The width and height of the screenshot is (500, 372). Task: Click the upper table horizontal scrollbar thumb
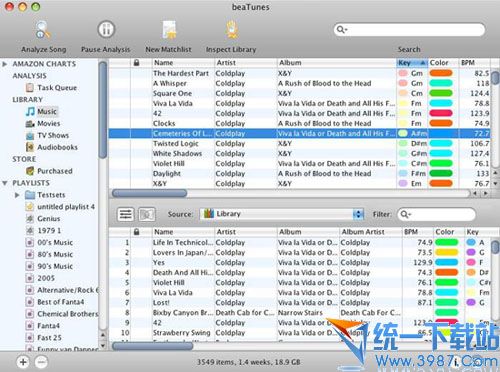point(149,193)
